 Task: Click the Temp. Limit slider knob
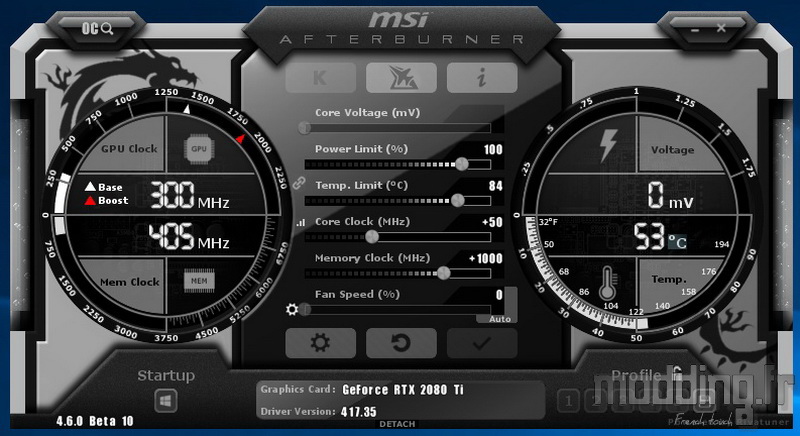pyautogui.click(x=458, y=200)
